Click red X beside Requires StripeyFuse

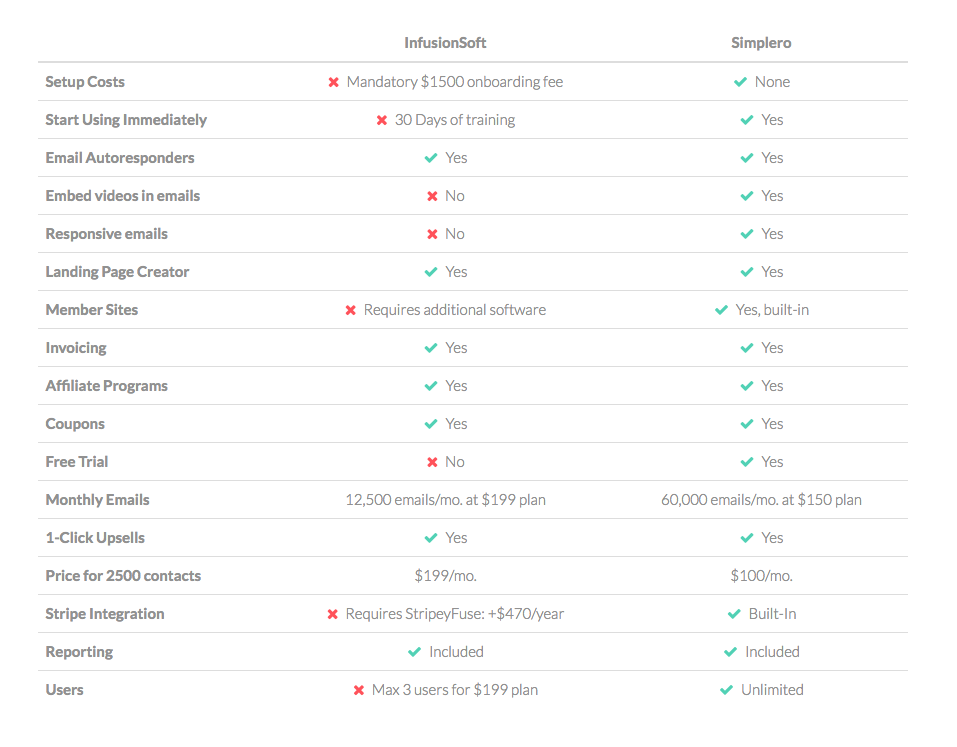333,614
